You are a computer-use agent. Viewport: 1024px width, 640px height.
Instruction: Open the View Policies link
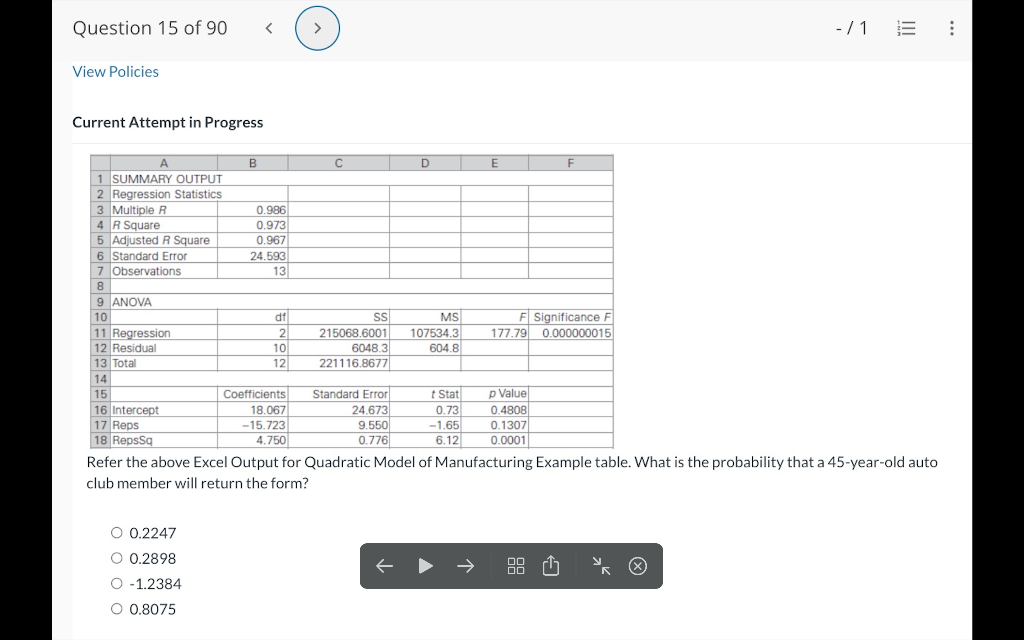point(115,71)
